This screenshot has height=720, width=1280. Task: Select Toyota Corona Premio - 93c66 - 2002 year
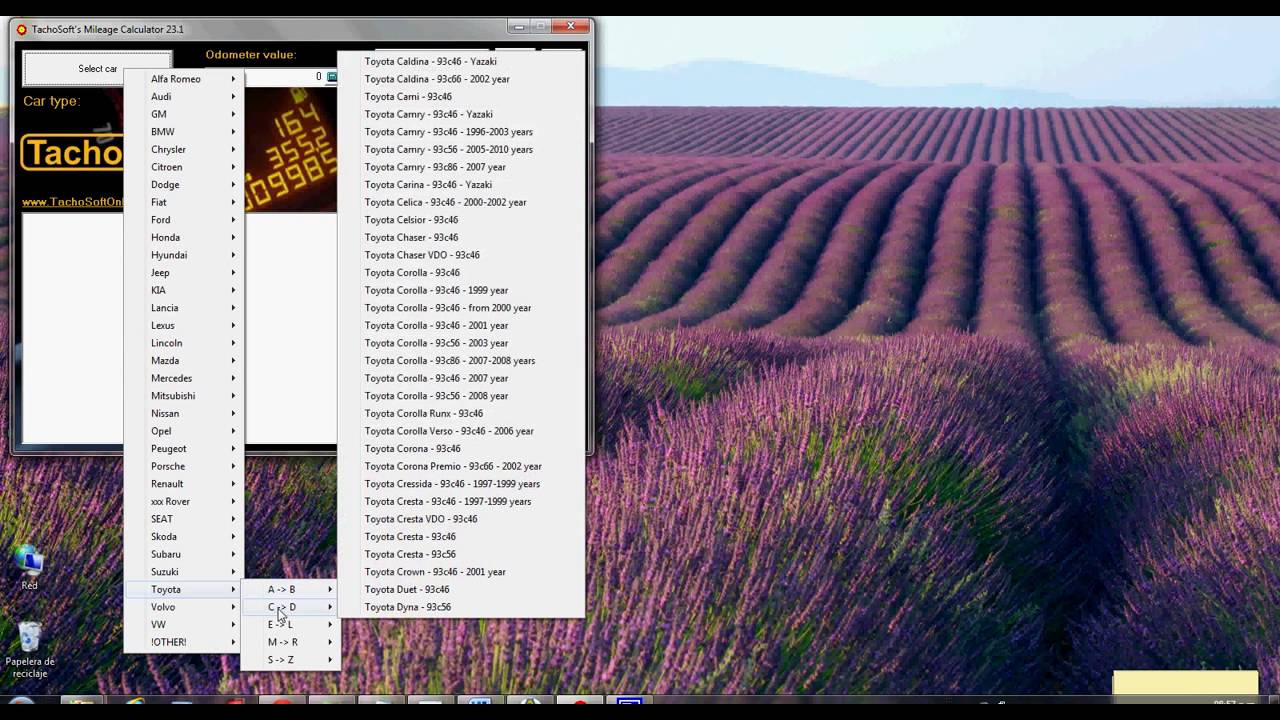point(461,466)
